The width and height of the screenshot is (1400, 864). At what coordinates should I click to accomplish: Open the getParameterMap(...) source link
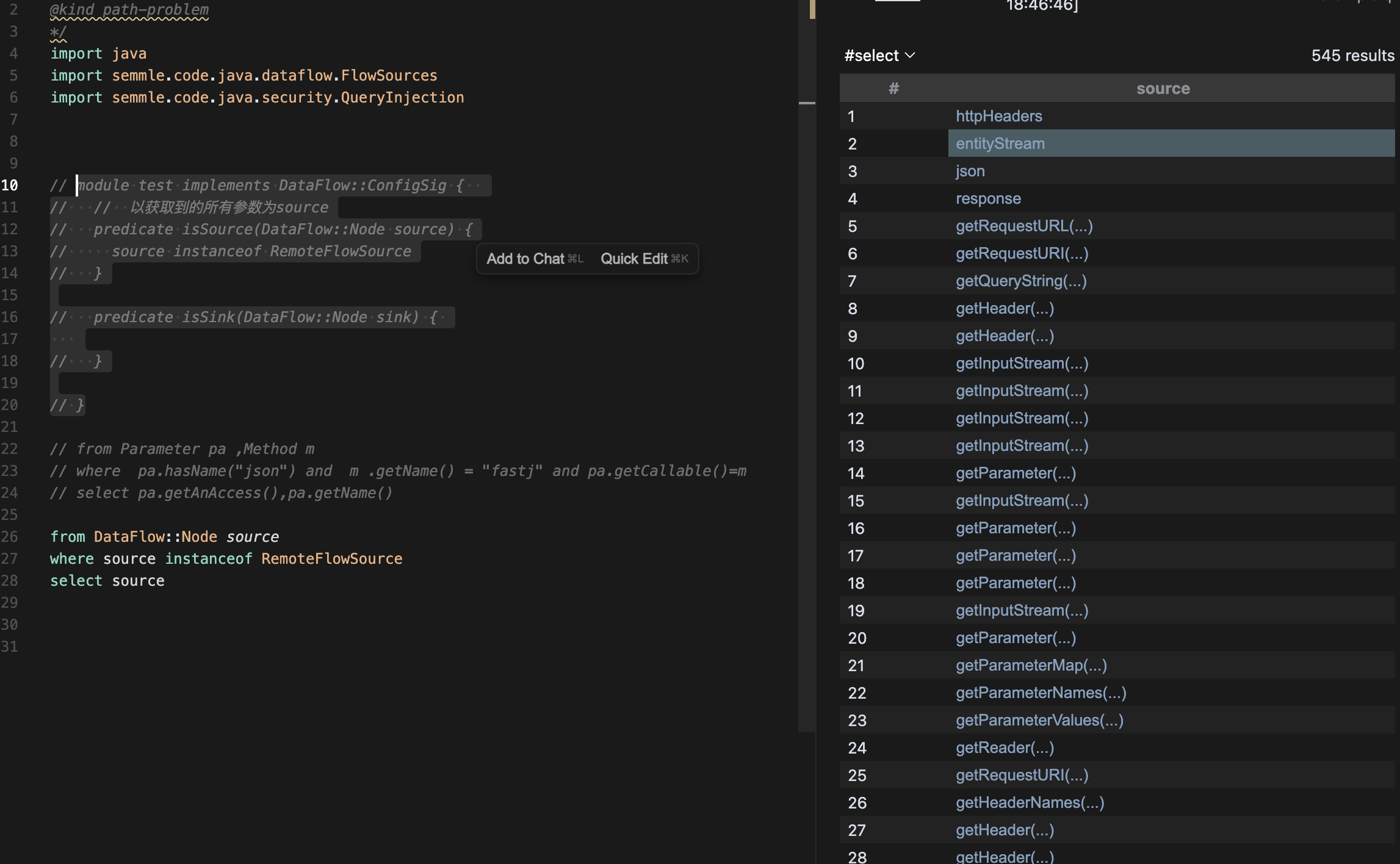click(1031, 665)
